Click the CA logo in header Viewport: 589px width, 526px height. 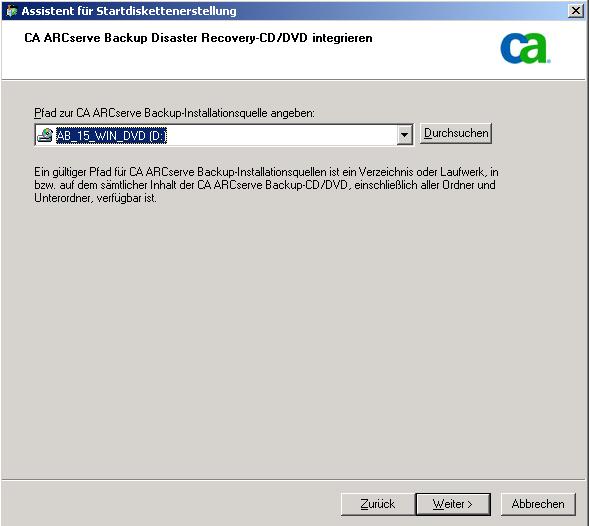[525, 48]
